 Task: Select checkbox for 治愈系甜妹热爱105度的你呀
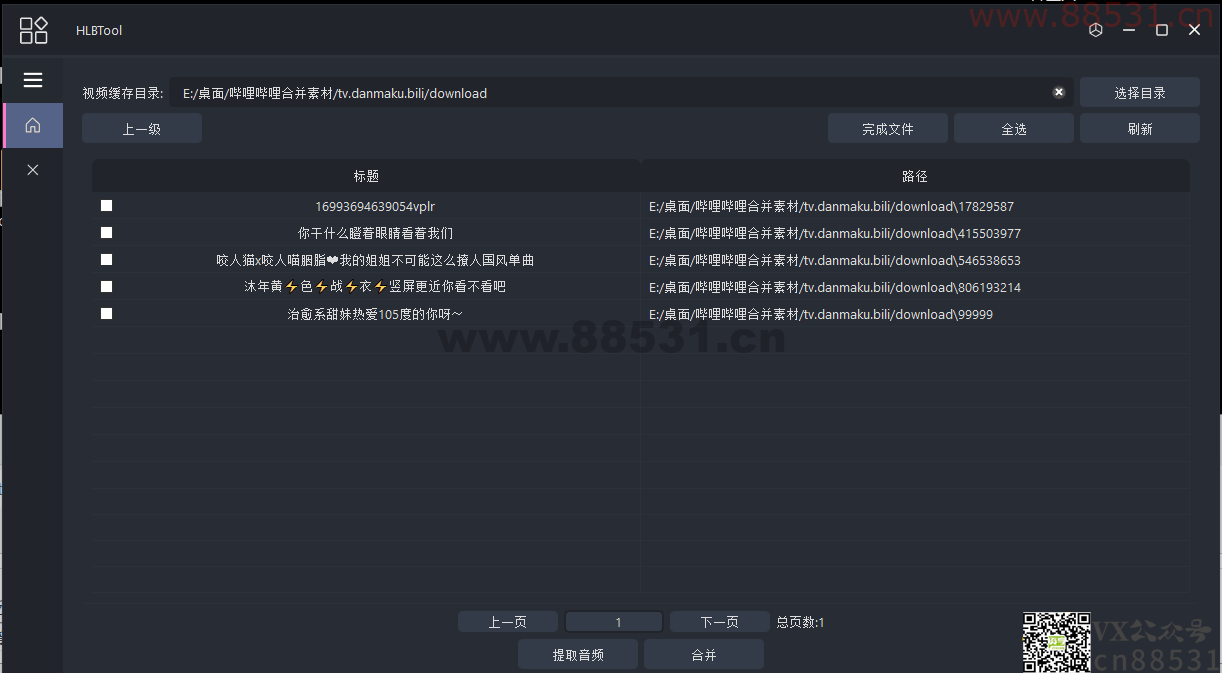(x=107, y=314)
